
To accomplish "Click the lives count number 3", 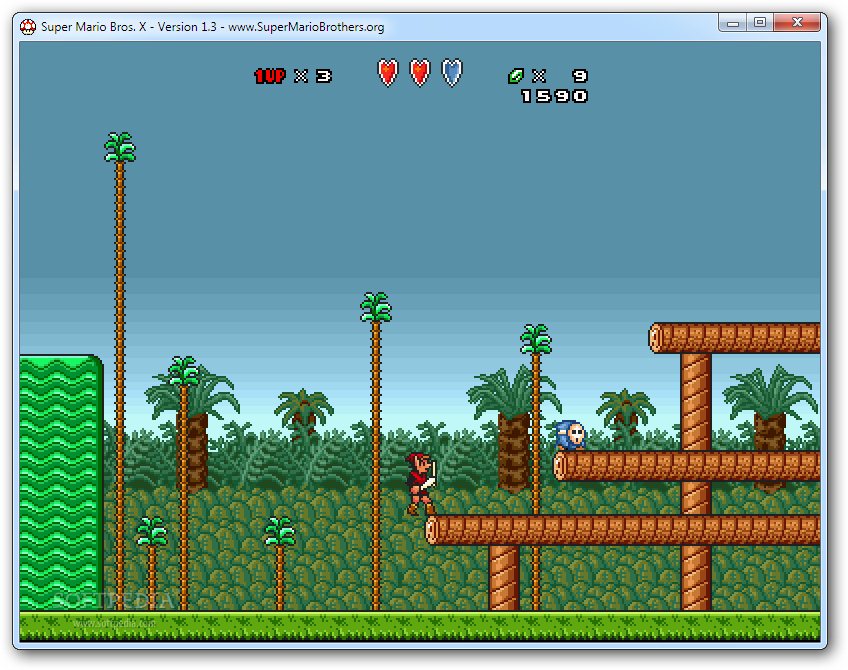I will (x=324, y=76).
